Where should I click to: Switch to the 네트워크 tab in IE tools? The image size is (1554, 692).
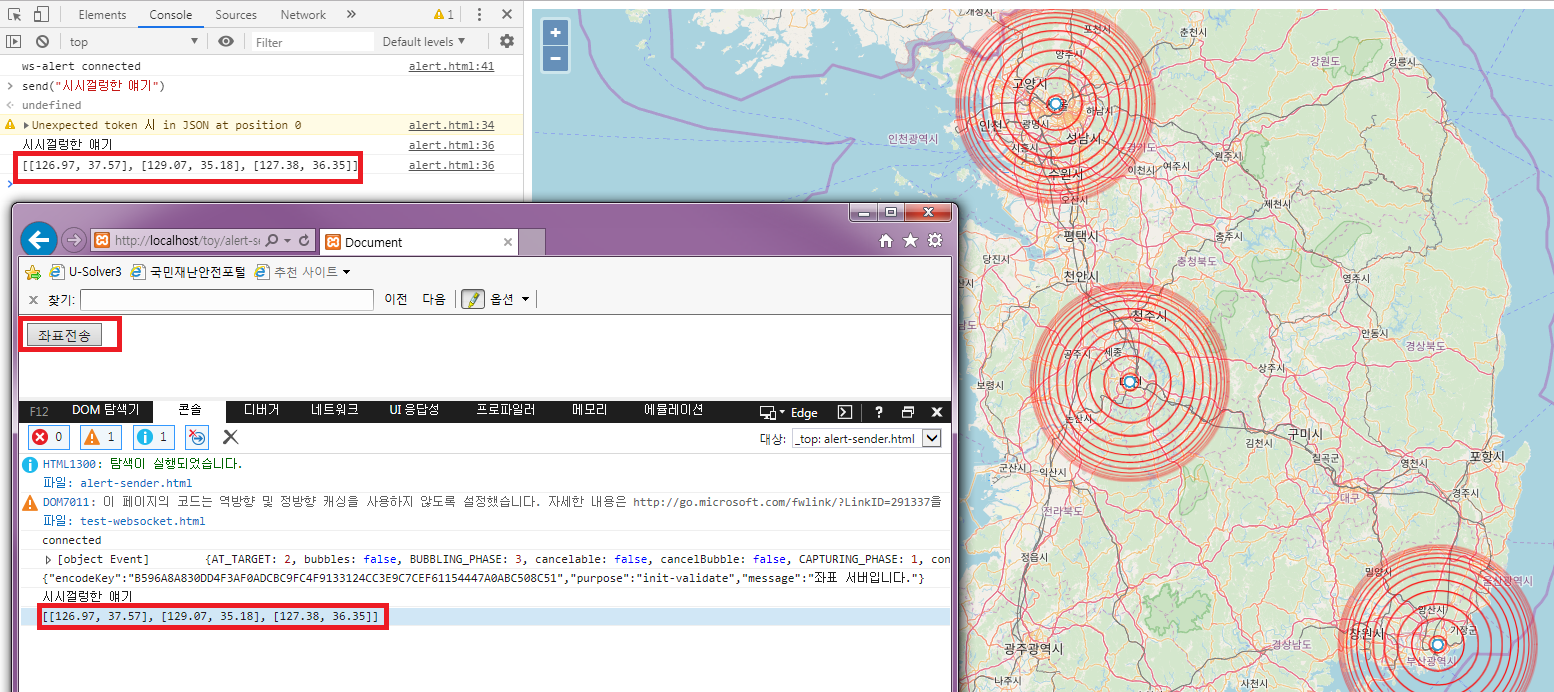(x=334, y=410)
